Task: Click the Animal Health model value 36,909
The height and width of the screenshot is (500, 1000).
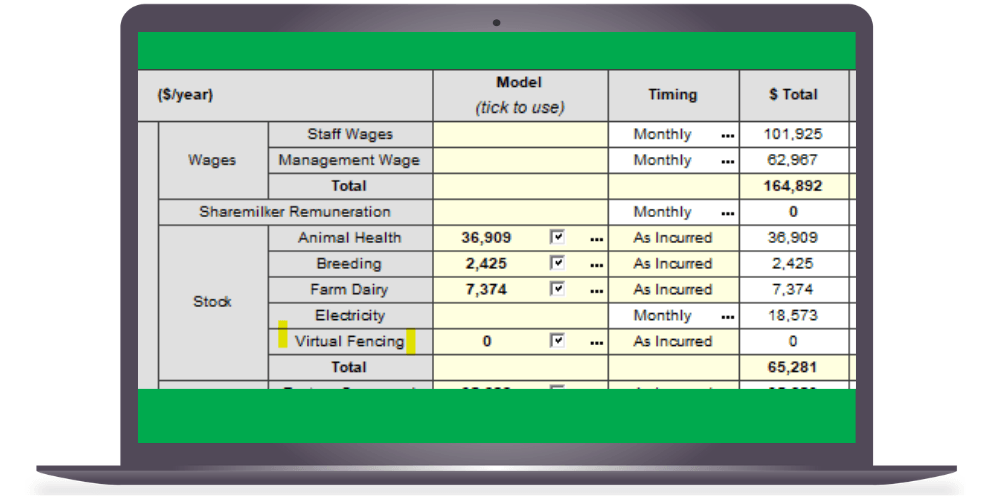Action: tap(486, 238)
